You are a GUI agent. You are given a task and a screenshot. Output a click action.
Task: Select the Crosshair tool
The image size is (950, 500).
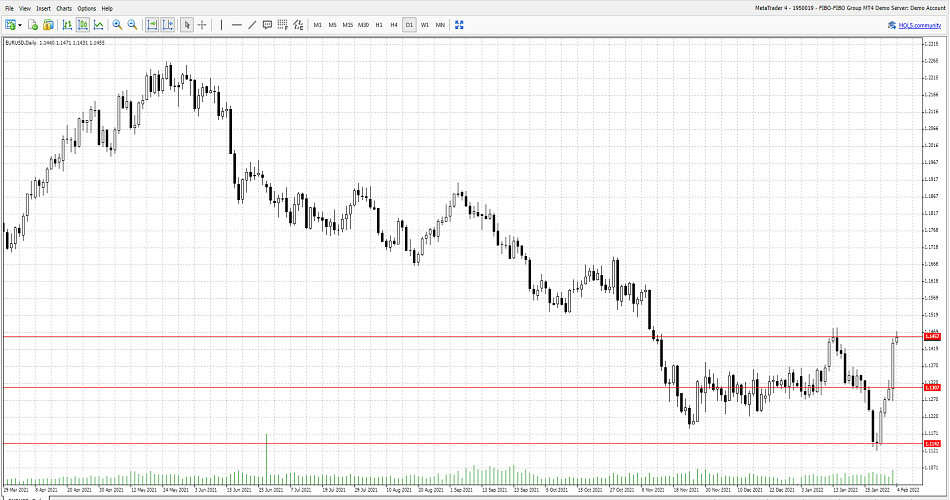pos(202,24)
